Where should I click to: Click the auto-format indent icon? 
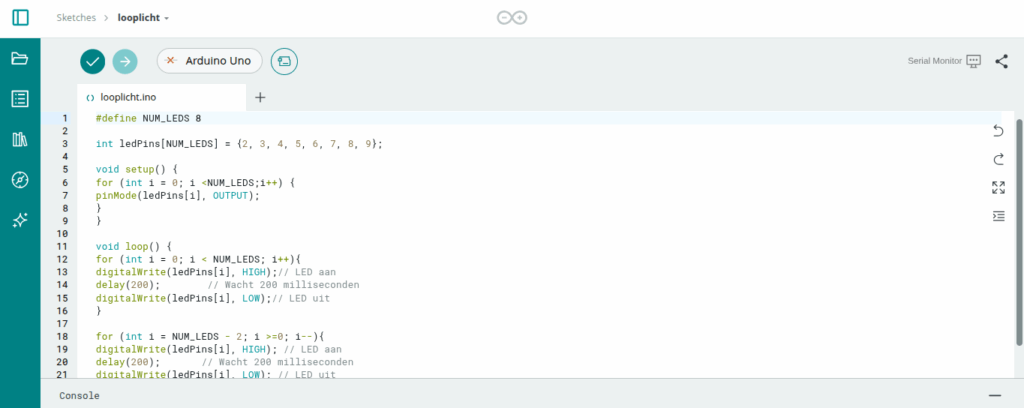coord(998,215)
